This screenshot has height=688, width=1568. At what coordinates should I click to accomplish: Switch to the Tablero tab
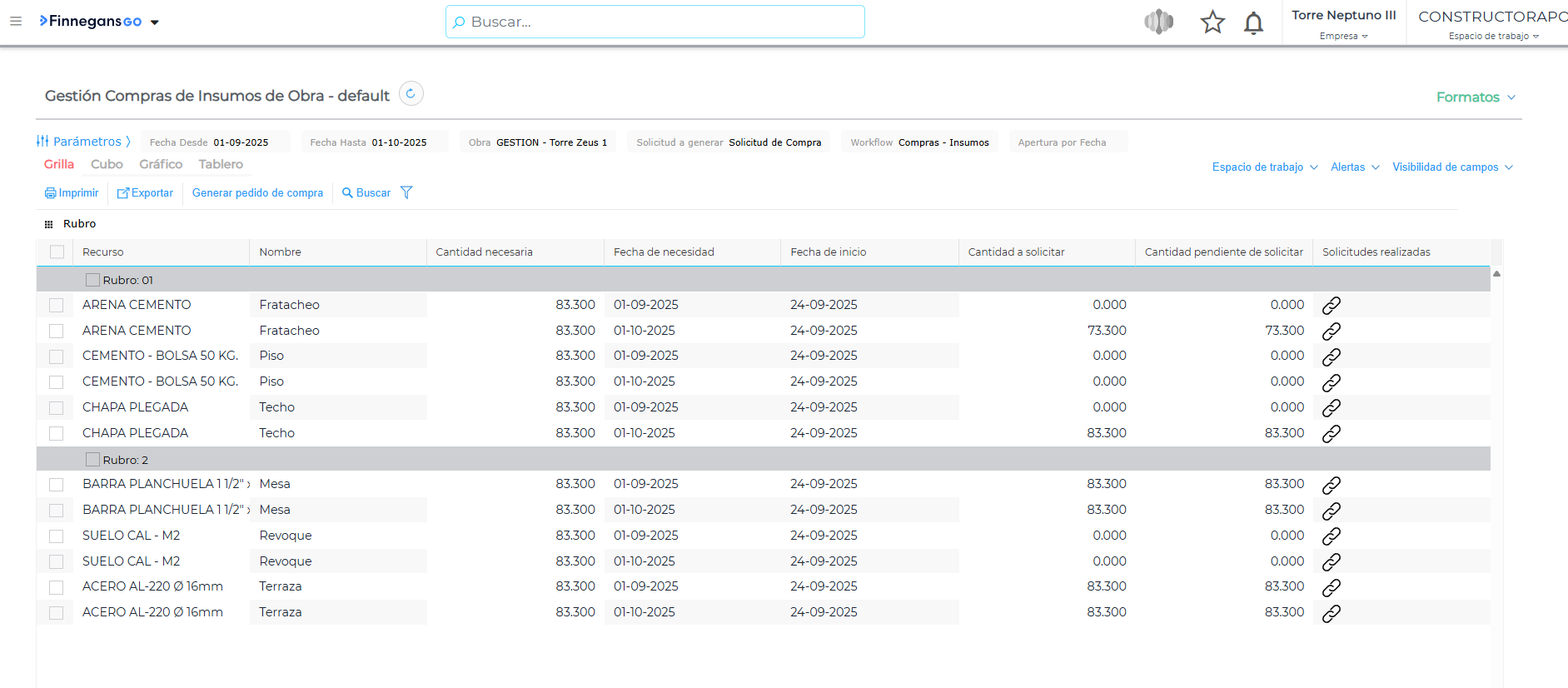(x=221, y=165)
